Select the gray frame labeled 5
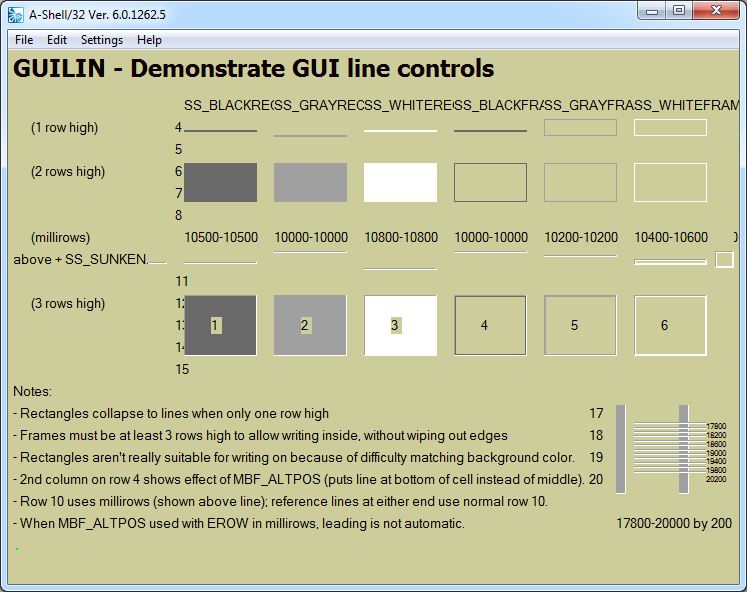747x592 pixels. click(580, 325)
